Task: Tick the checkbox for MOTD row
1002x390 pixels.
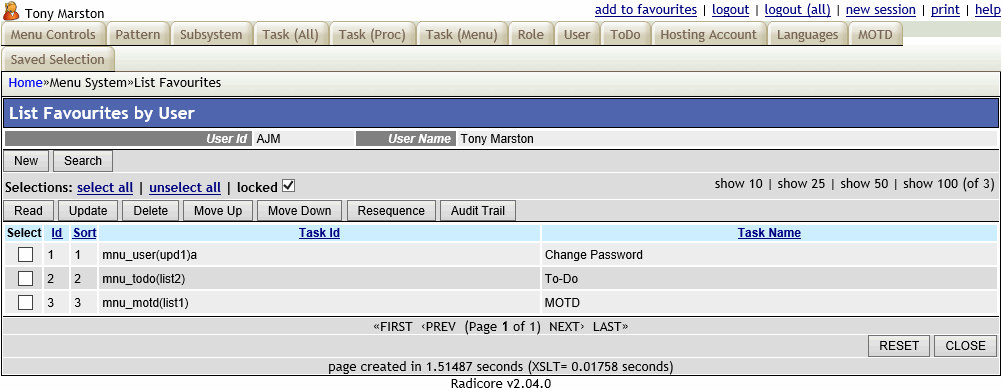Action: click(25, 302)
